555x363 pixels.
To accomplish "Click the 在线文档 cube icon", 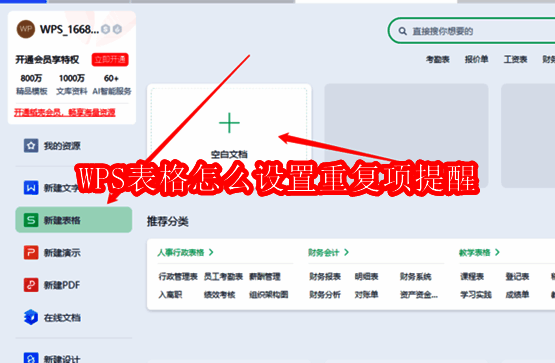I will click(31, 317).
